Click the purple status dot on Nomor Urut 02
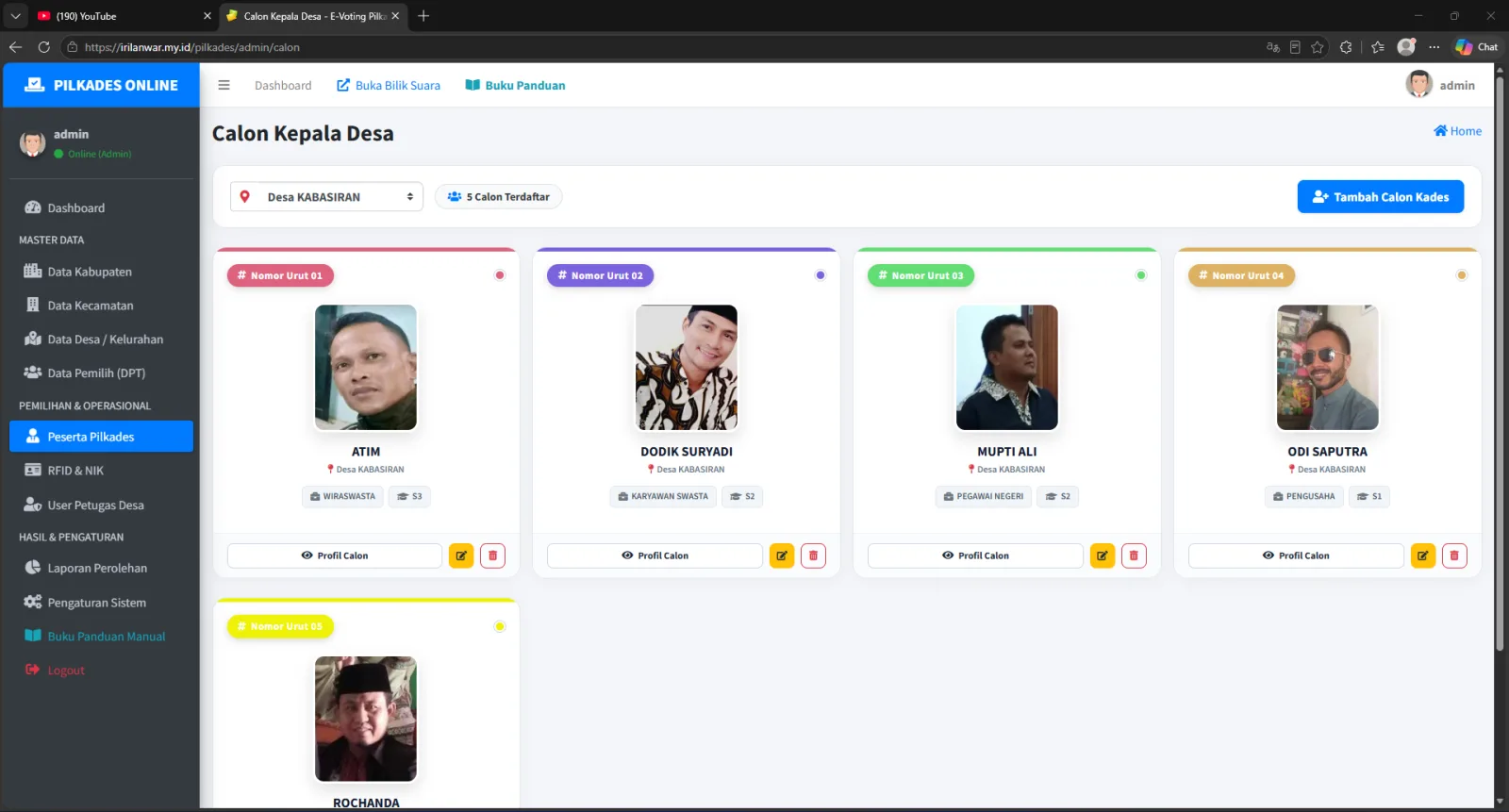 pyautogui.click(x=821, y=275)
